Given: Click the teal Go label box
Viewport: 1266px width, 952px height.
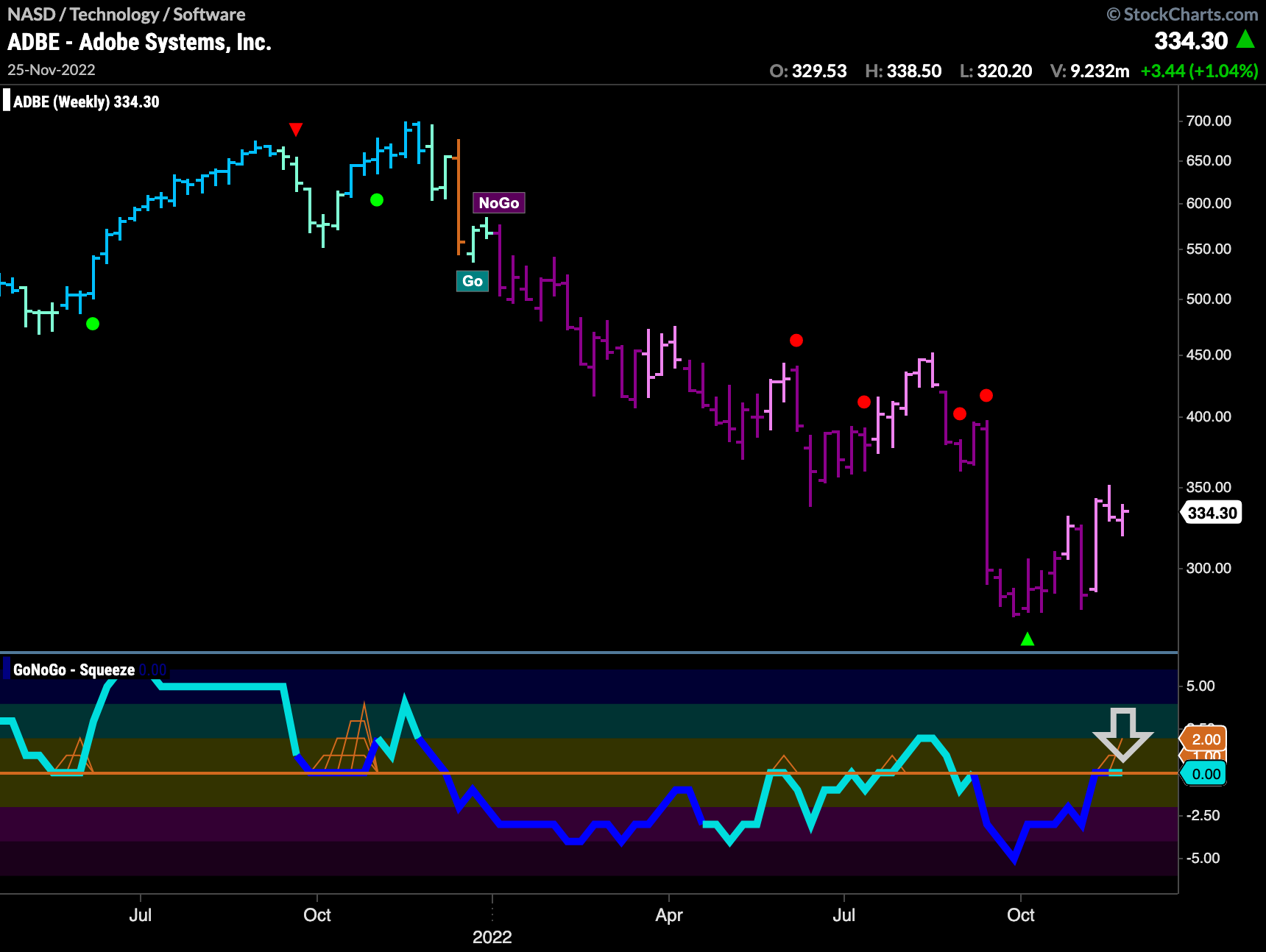Looking at the screenshot, I should point(473,281).
